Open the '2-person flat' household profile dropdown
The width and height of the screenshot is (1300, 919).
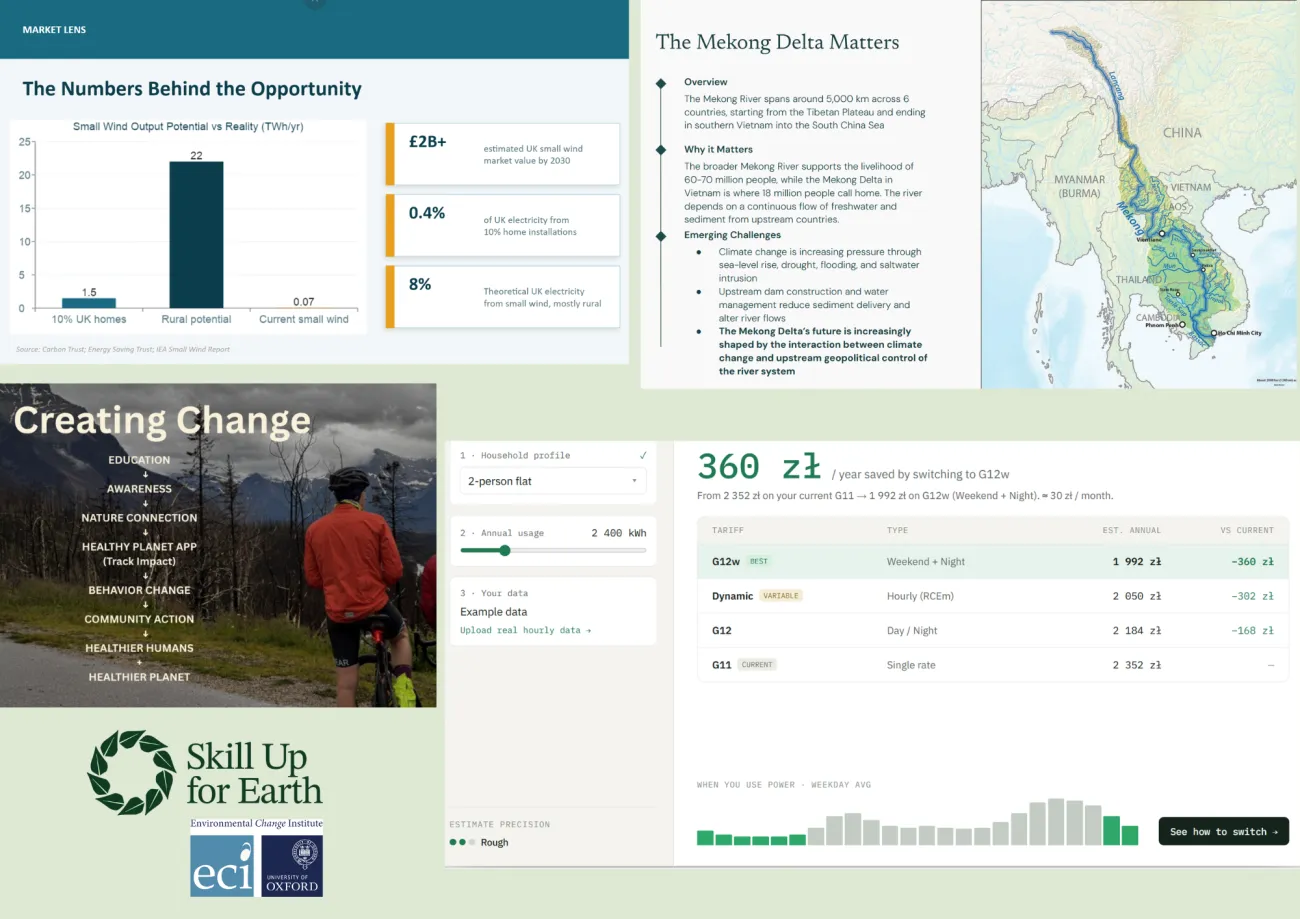(x=553, y=481)
